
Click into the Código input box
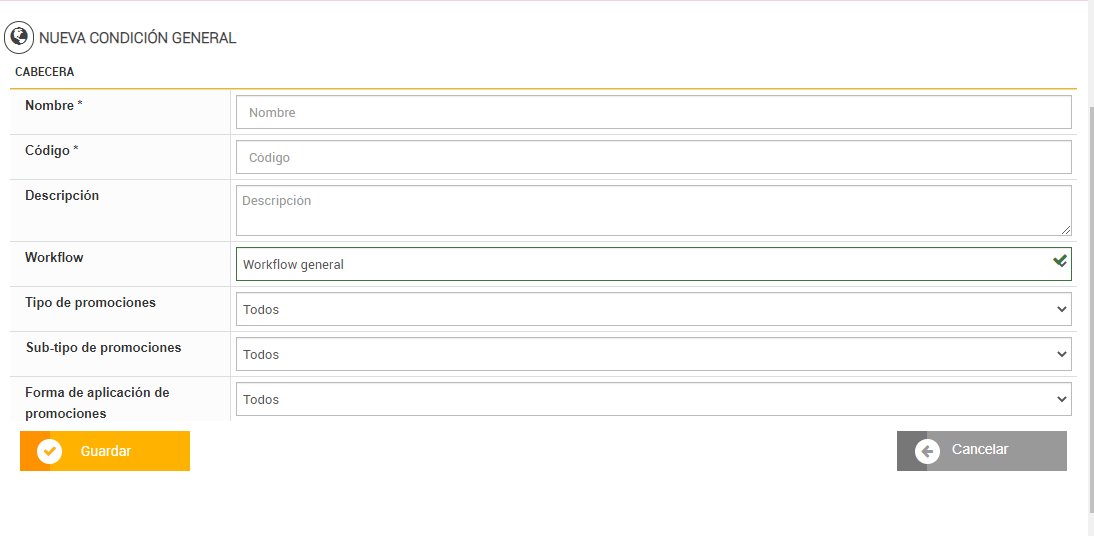point(653,157)
